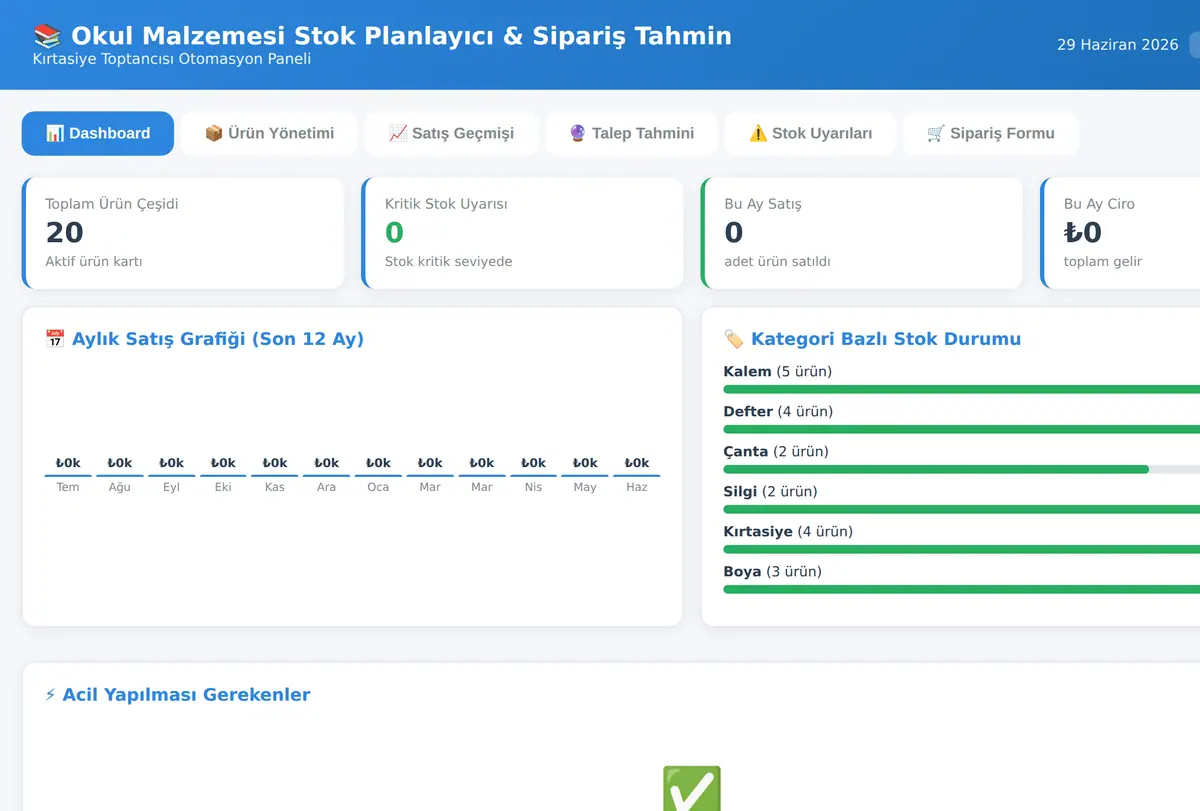Click the Ara month label
This screenshot has height=811, width=1200.
[327, 487]
